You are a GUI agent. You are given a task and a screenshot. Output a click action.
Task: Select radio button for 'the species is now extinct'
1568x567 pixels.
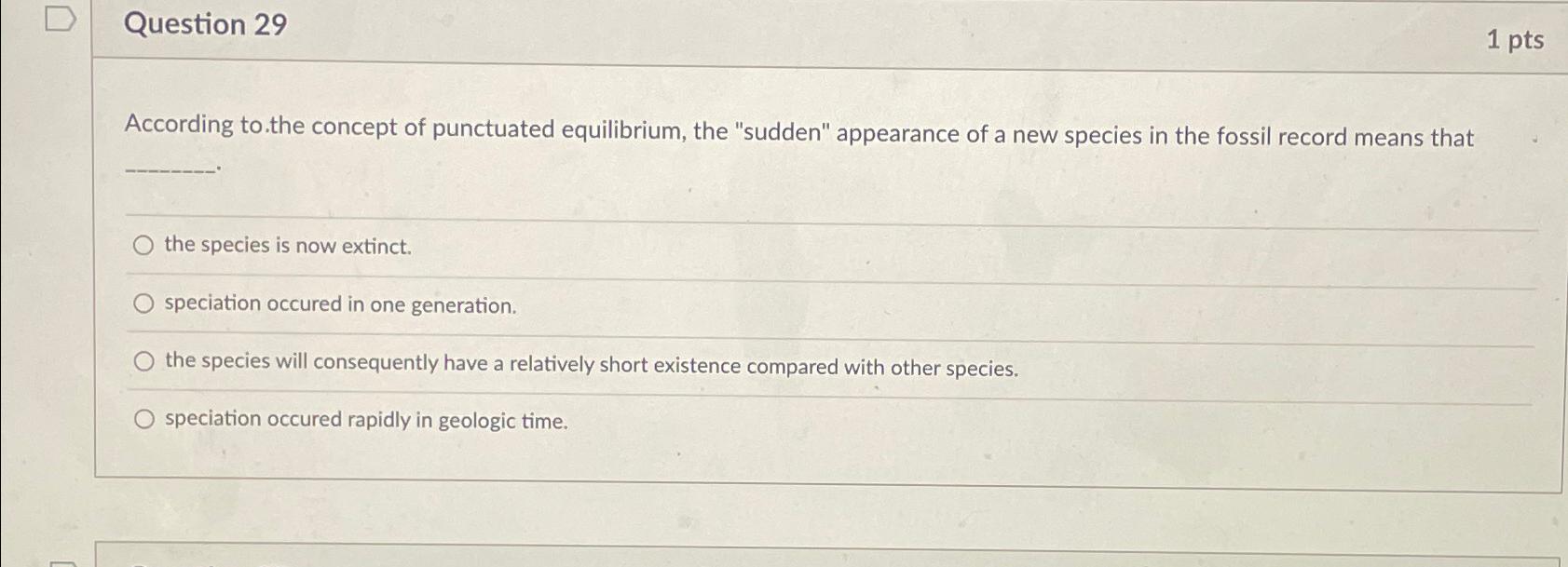pyautogui.click(x=143, y=247)
